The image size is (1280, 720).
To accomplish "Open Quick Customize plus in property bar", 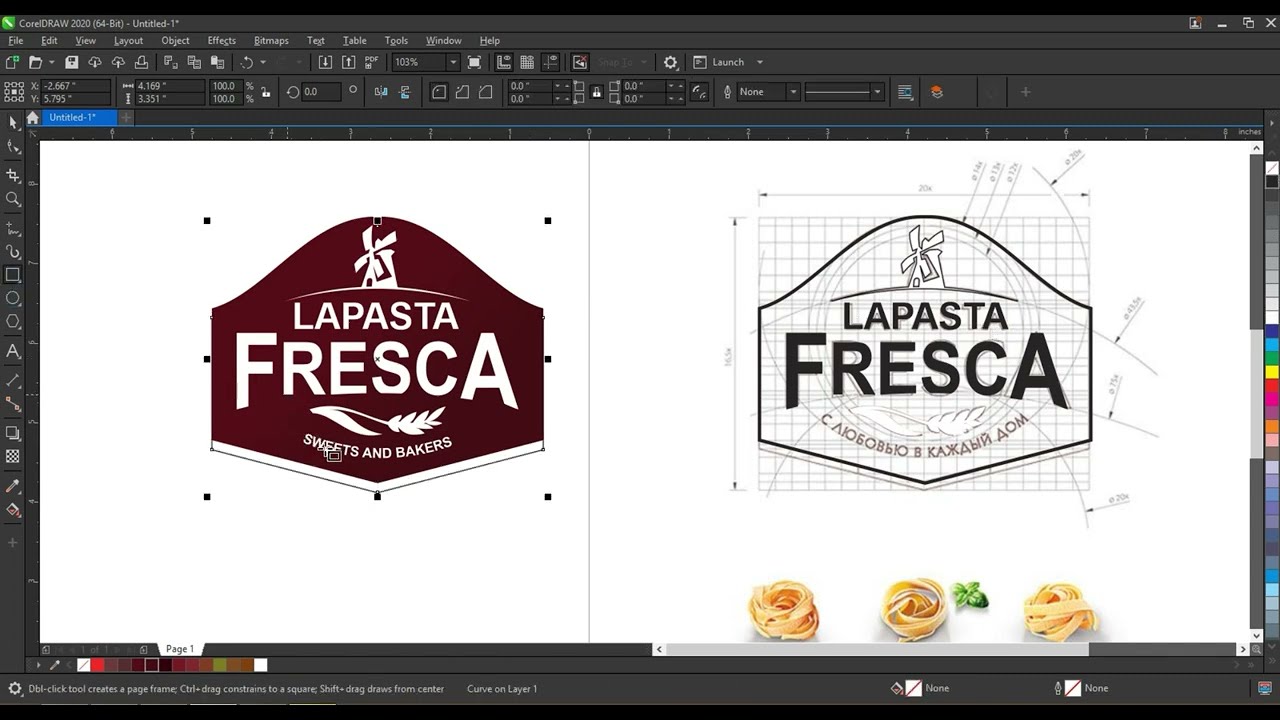I will 1025,92.
